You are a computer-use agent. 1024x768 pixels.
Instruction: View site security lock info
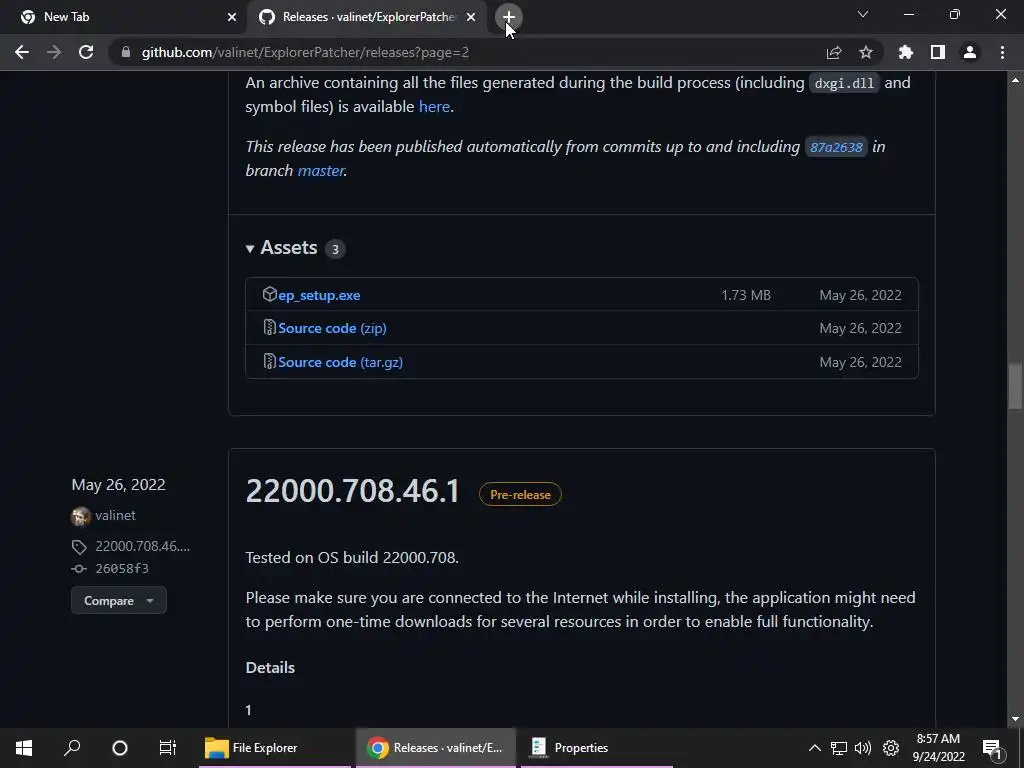point(126,52)
